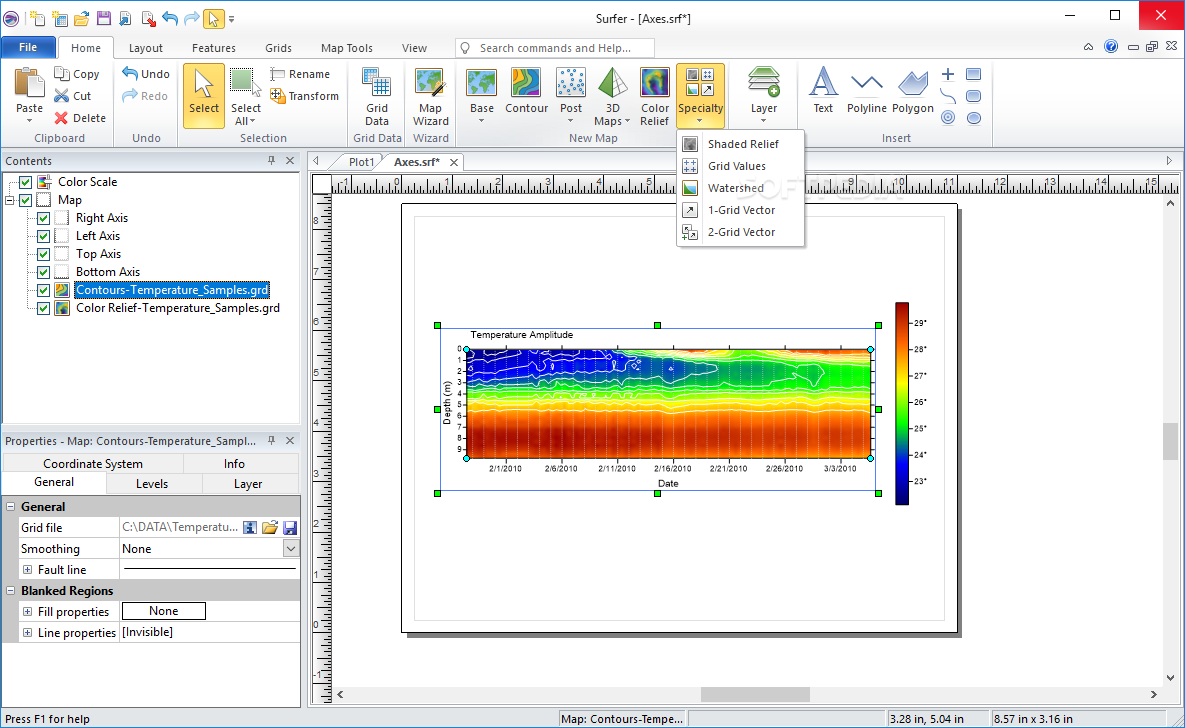Viewport: 1185px width, 728px height.
Task: Hide Contours-Temperature_Samples.grd layer
Action: [x=44, y=290]
